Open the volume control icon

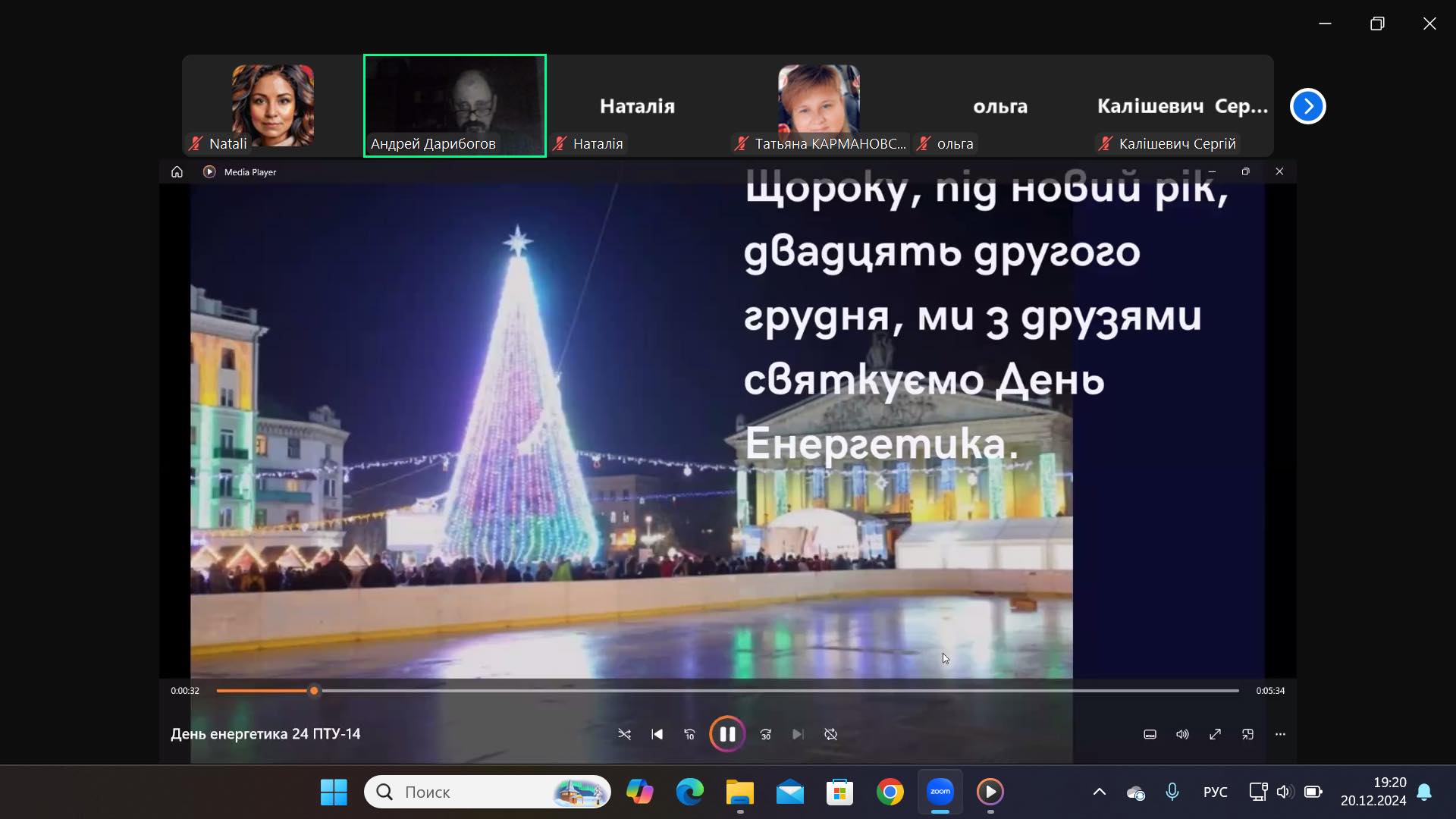[1182, 734]
